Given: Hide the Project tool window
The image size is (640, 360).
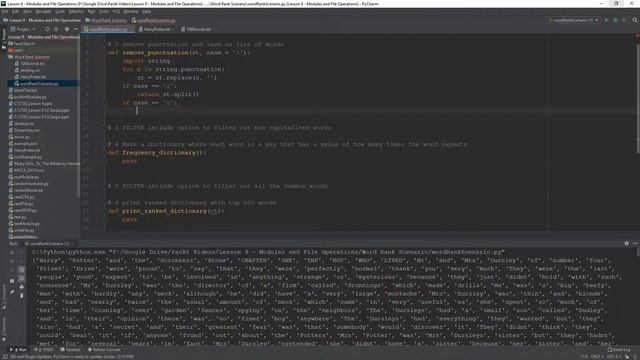Looking at the screenshot, I should tap(76, 29).
